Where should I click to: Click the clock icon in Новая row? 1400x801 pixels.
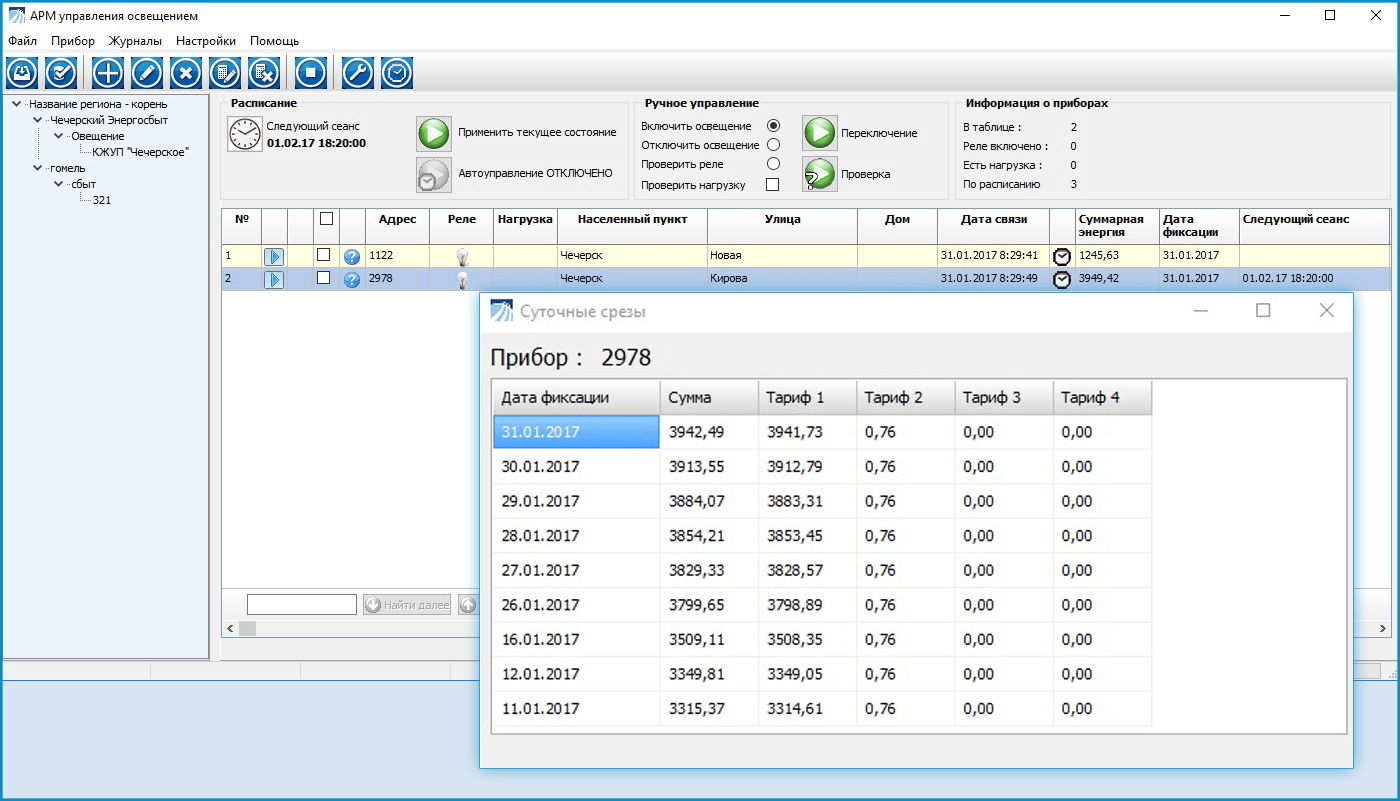coord(1062,257)
